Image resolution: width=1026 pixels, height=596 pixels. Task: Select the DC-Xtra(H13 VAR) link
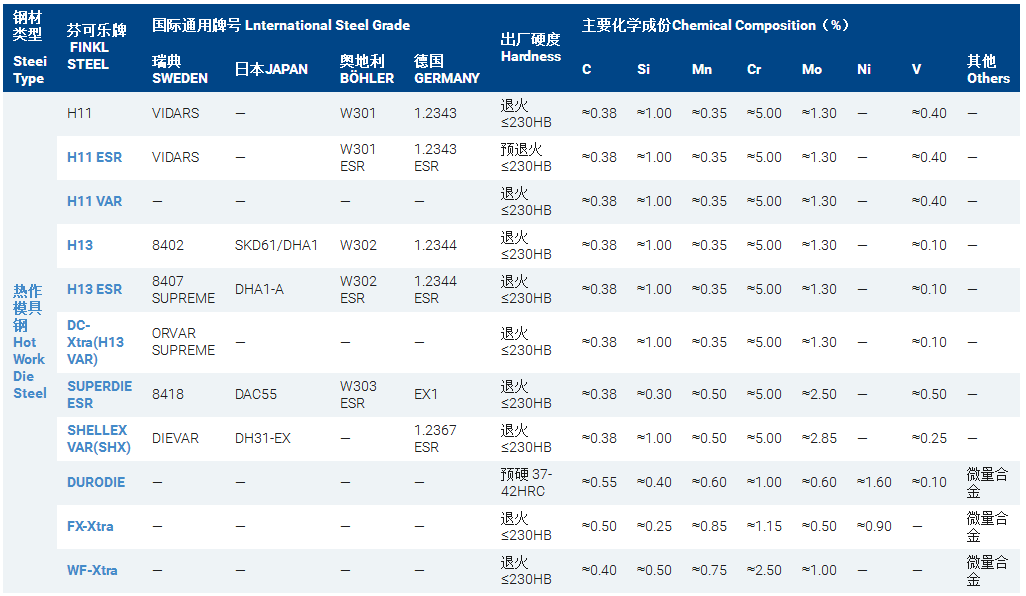point(96,342)
